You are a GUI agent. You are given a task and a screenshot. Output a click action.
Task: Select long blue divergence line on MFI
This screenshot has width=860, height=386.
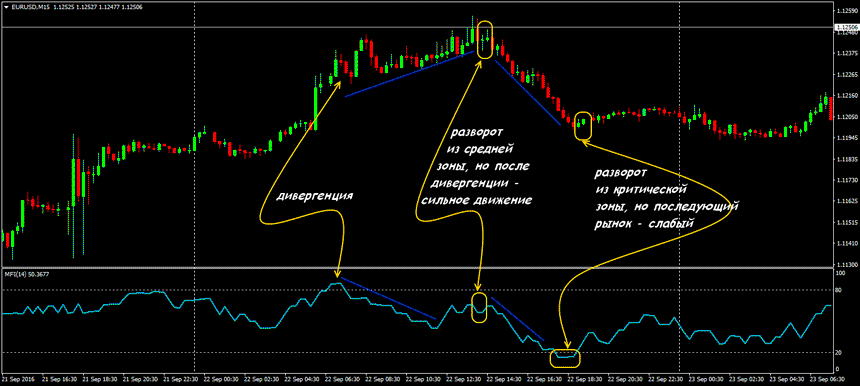click(389, 298)
